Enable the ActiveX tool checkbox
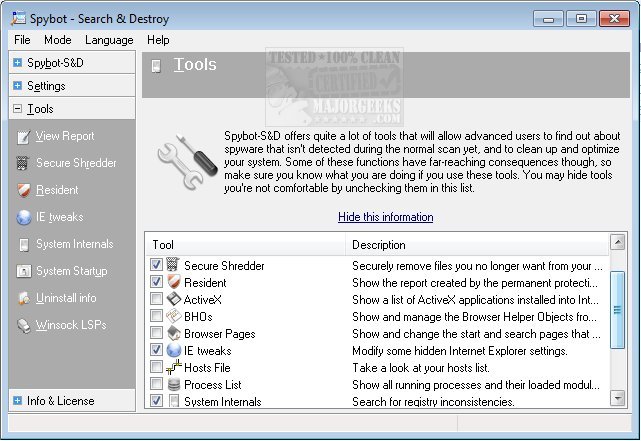Viewport: 641px width, 441px height. (x=156, y=299)
